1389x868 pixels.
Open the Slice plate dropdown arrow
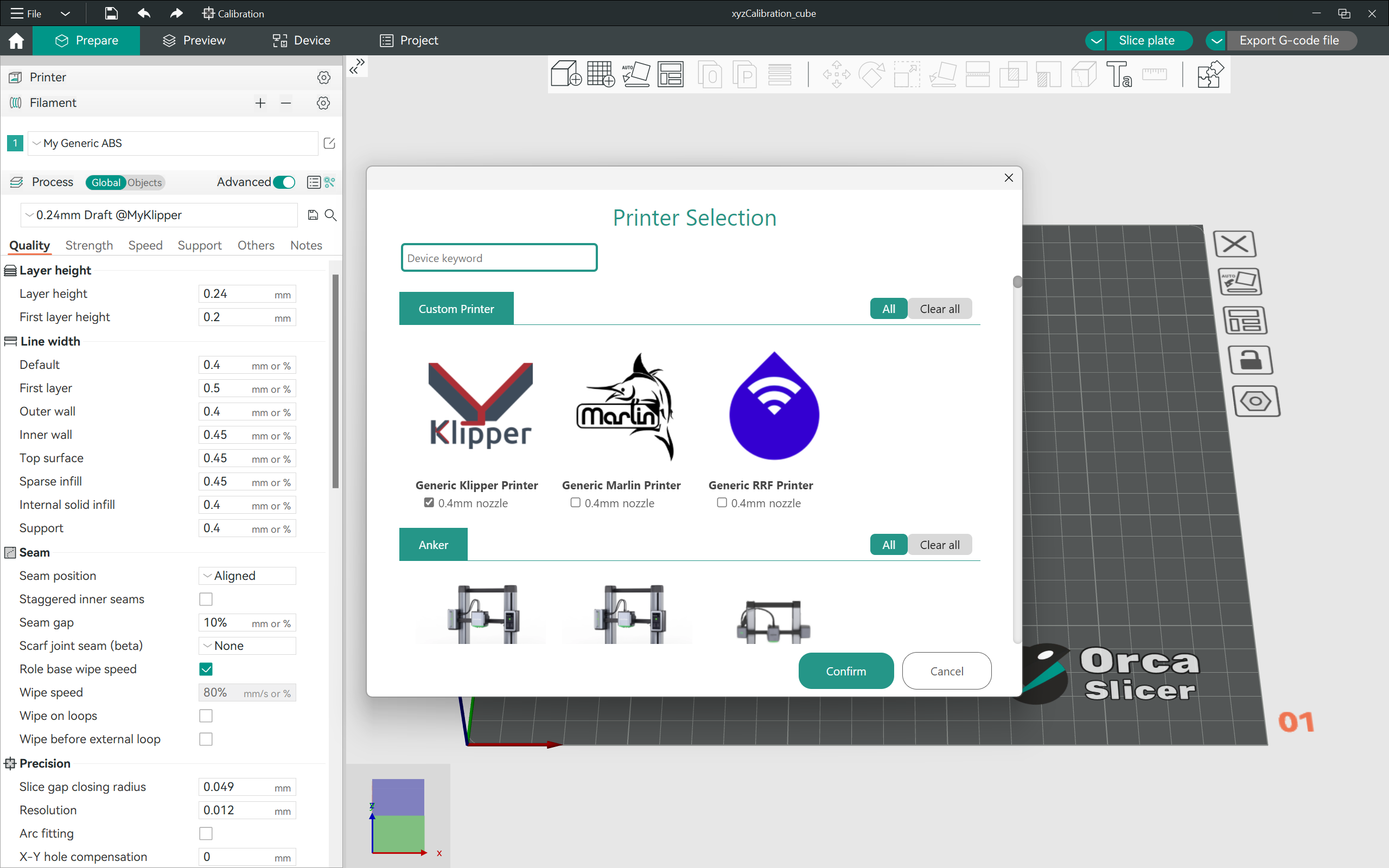[x=1095, y=40]
